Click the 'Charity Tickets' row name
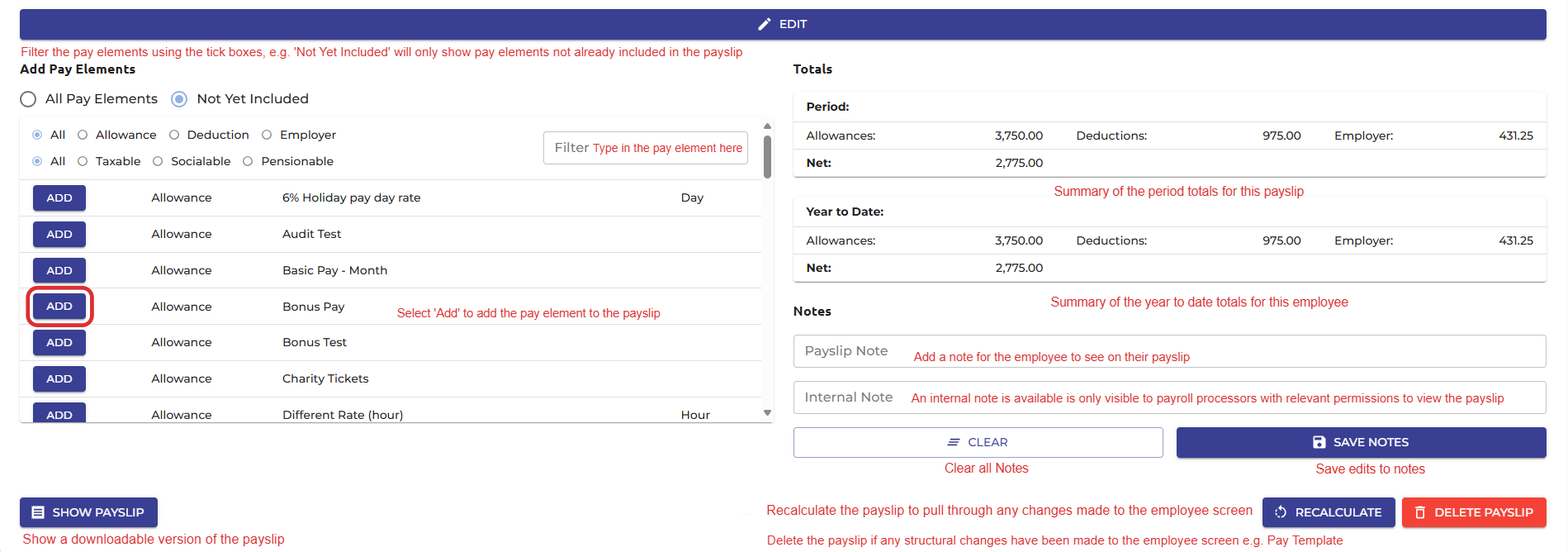The image size is (1568, 552). point(325,378)
